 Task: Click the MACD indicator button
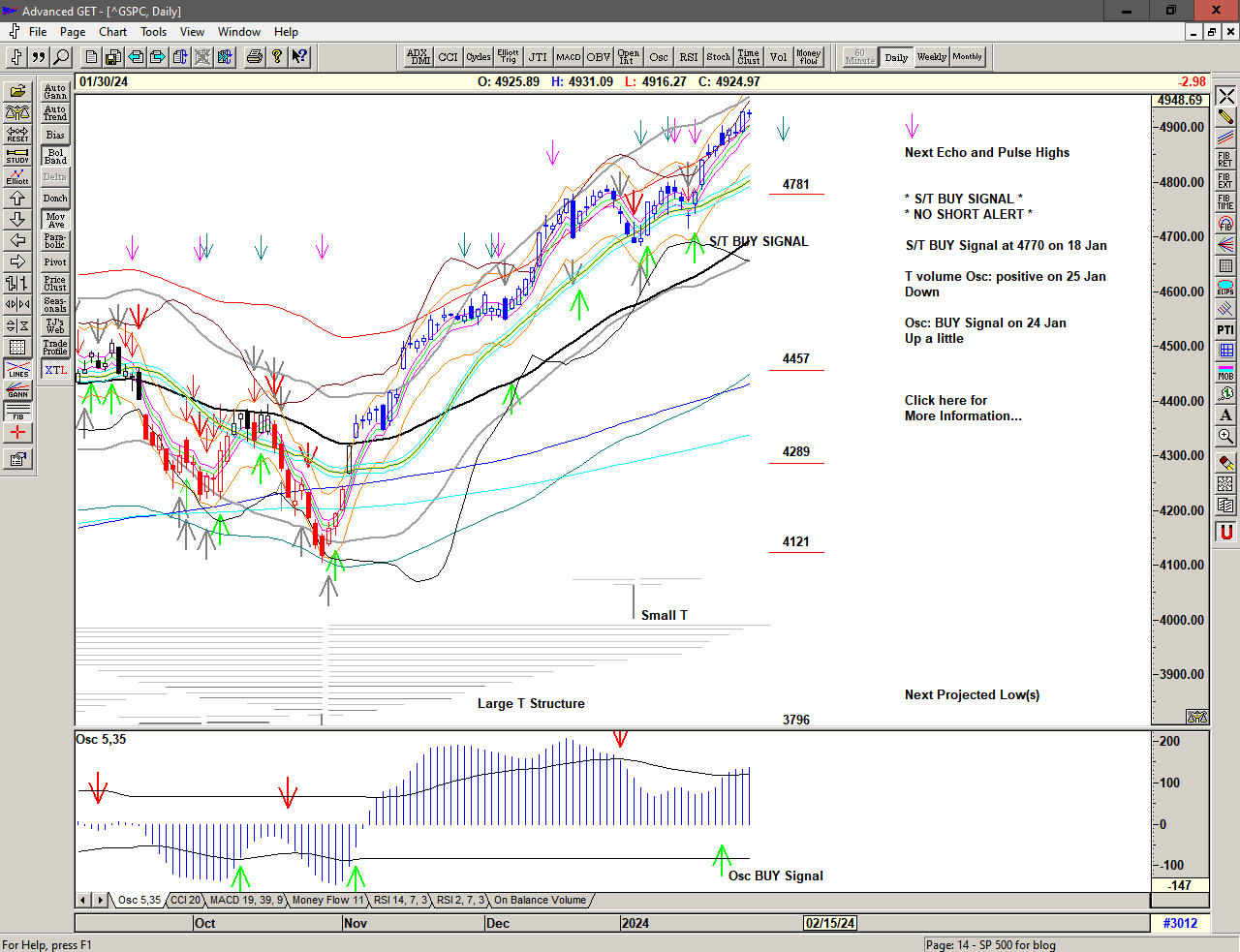coord(569,57)
